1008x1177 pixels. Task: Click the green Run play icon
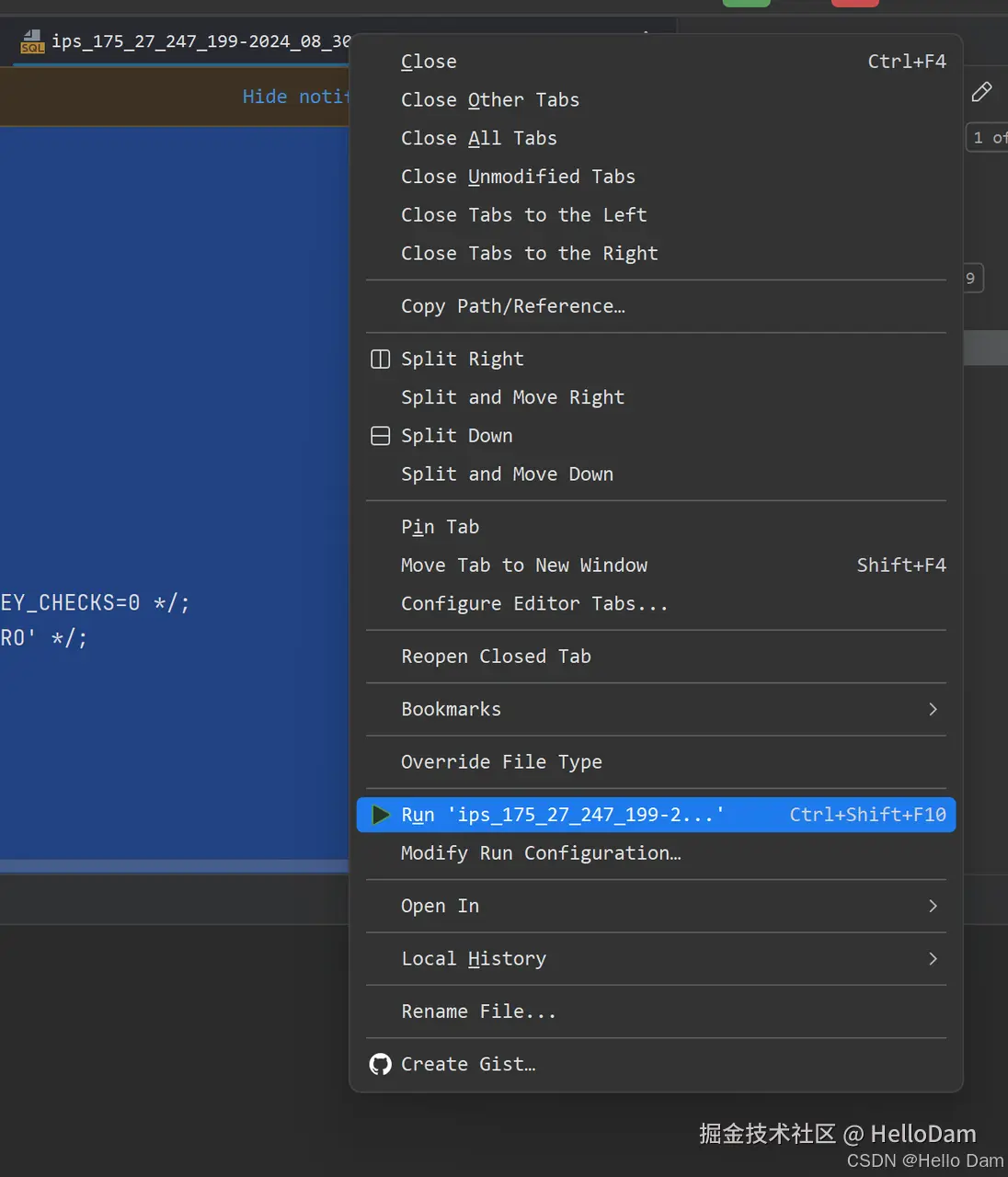(x=380, y=815)
